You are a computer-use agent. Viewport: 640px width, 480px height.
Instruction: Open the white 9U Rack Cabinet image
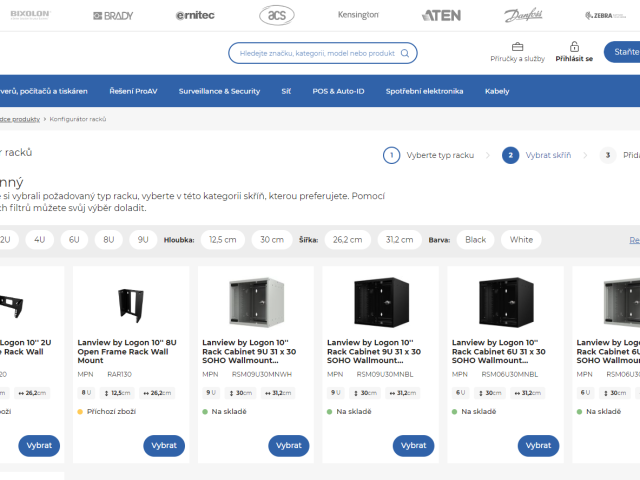(x=256, y=302)
